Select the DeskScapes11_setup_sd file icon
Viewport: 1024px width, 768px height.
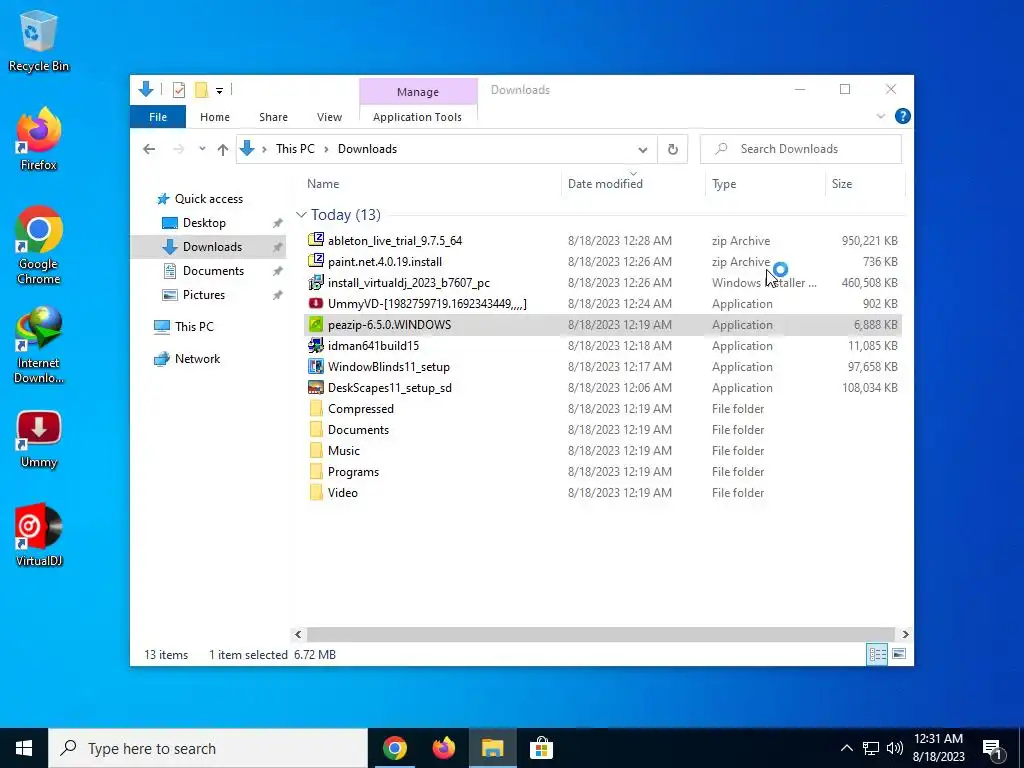[315, 387]
